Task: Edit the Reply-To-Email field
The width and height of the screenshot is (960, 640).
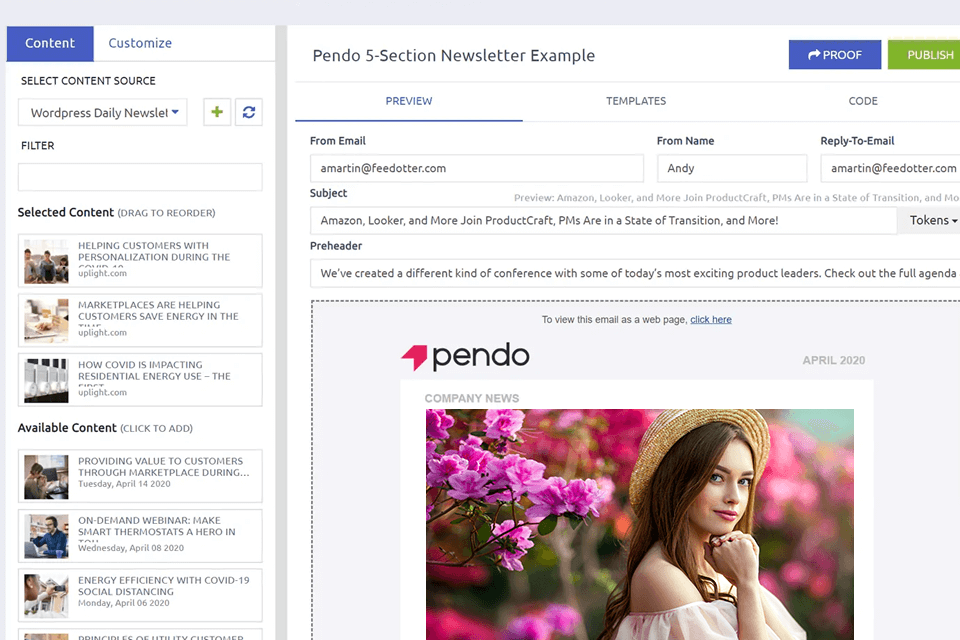Action: (891, 168)
